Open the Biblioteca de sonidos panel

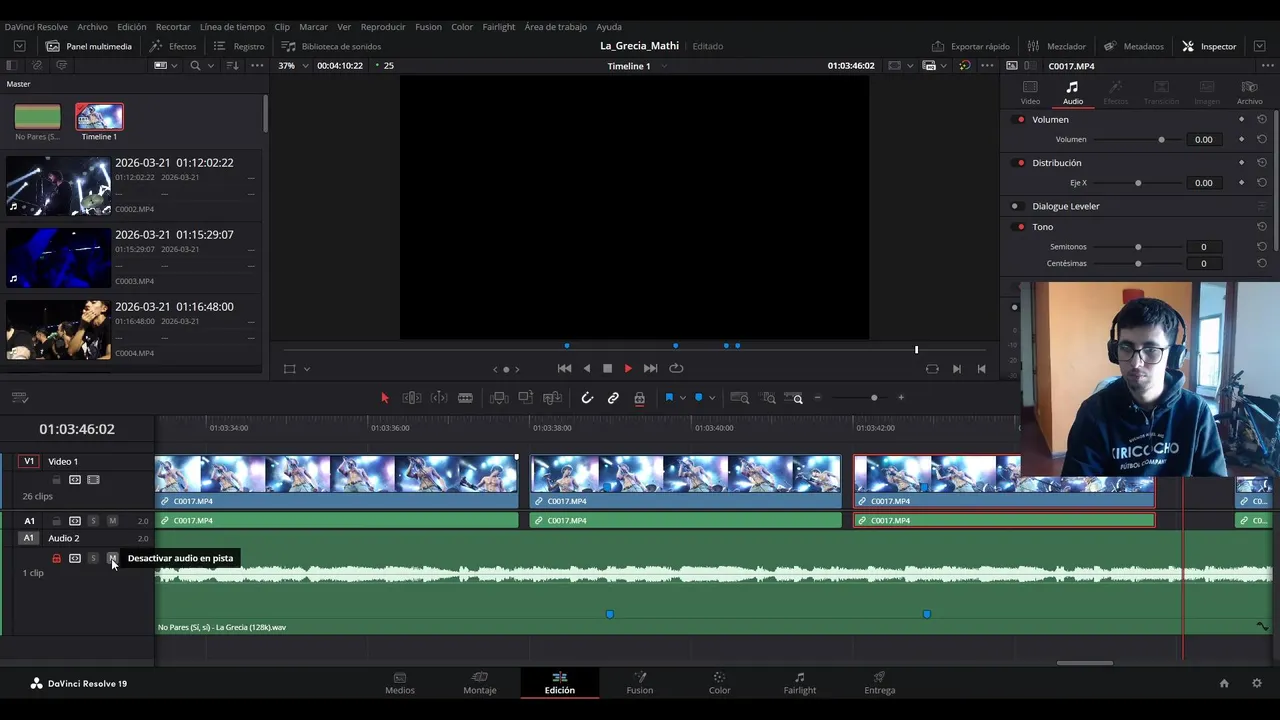331,46
